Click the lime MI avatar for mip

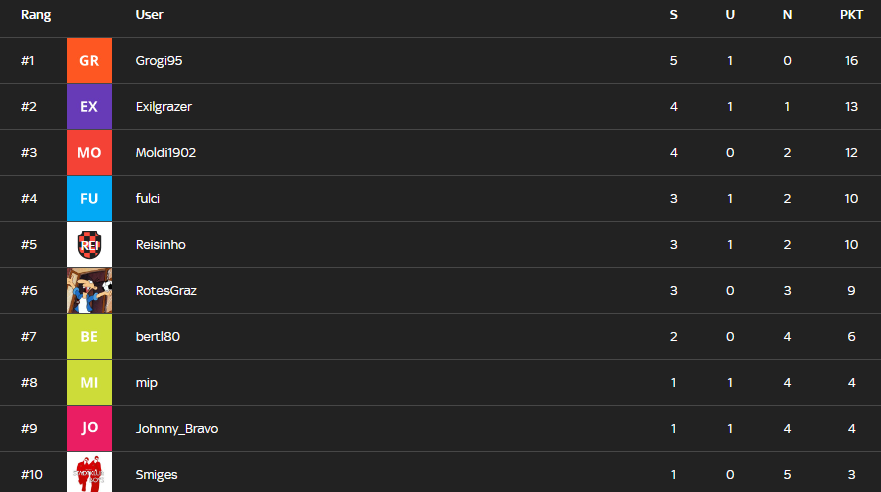pos(89,383)
